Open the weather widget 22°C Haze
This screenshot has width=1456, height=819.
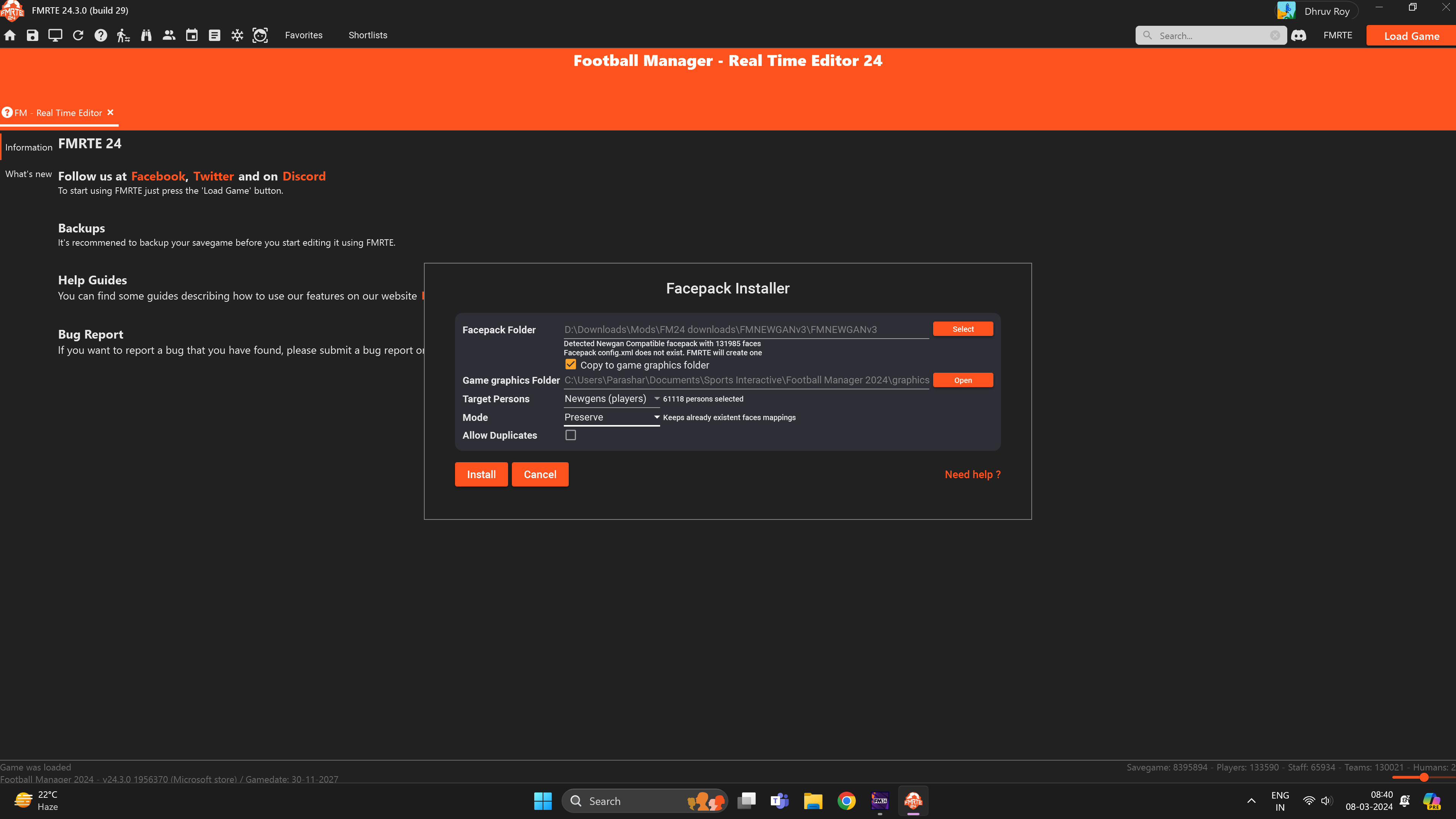coord(36,800)
